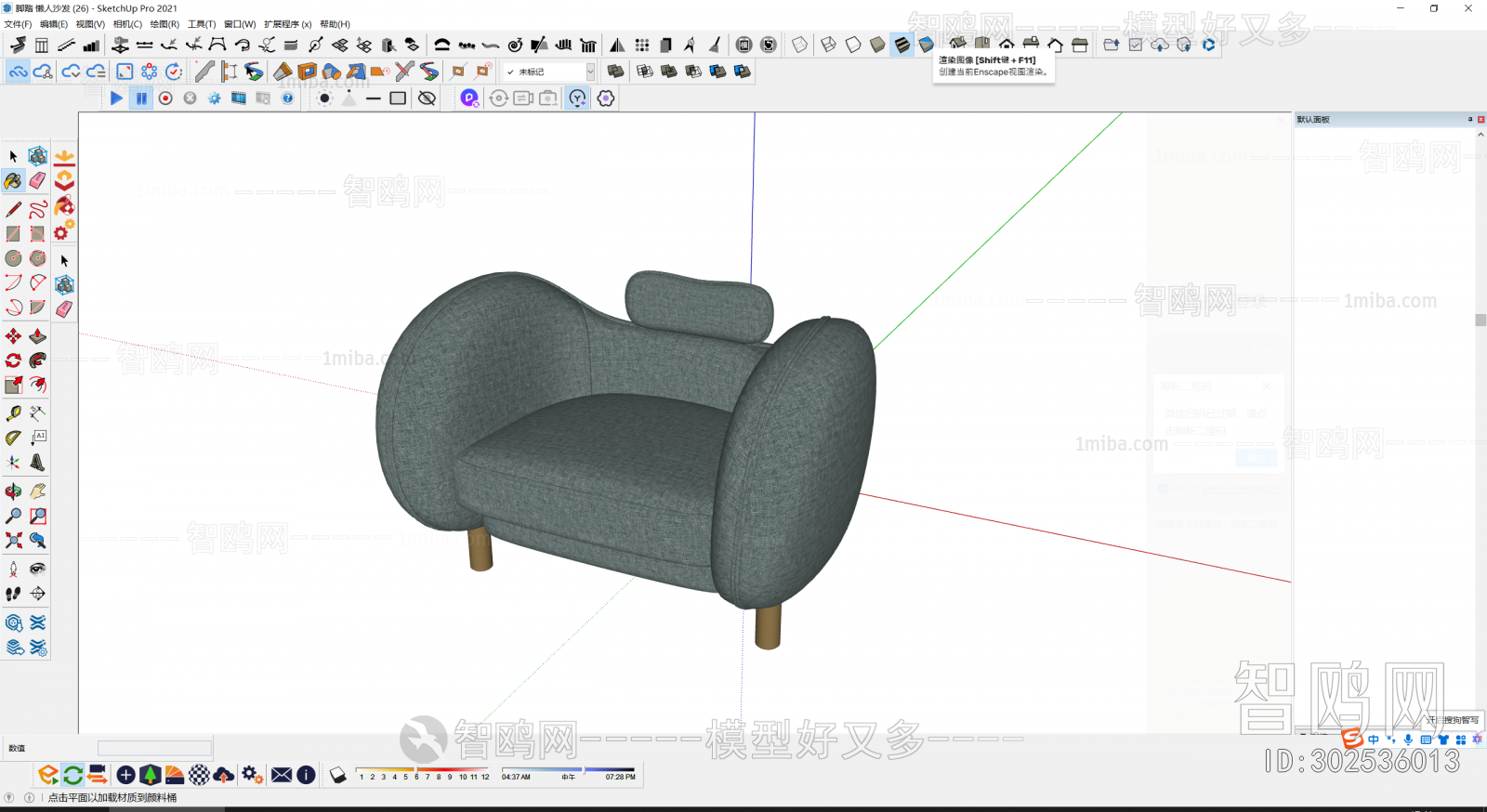
Task: Open the 相机(C) Camera menu
Action: (x=127, y=24)
